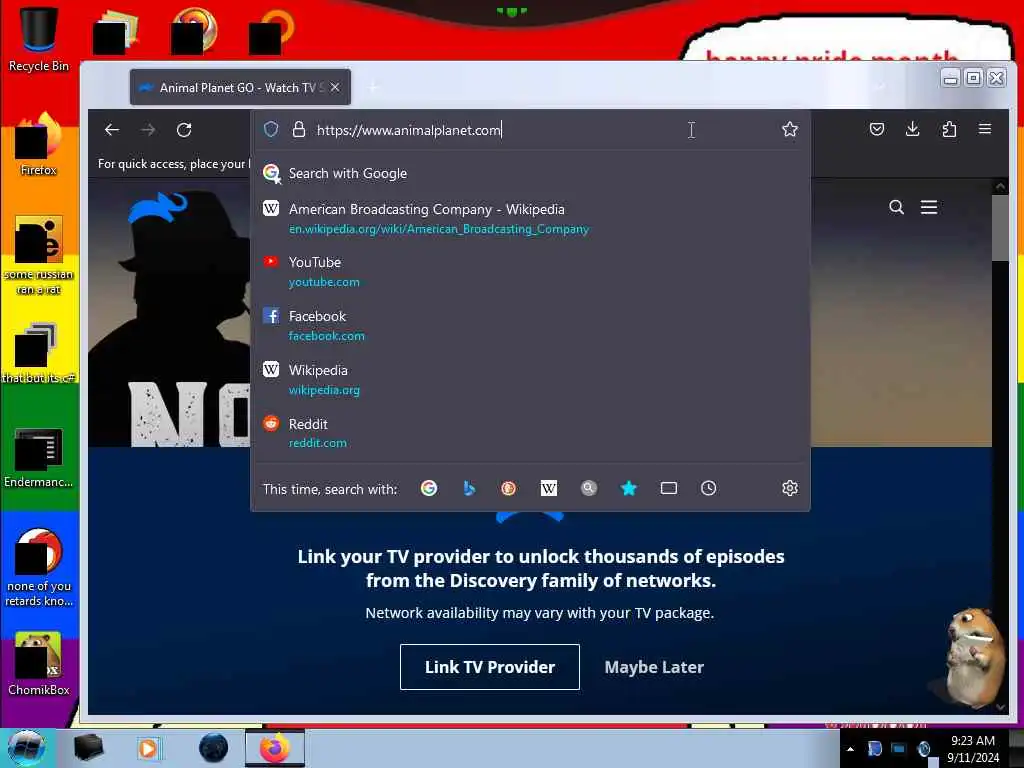This screenshot has width=1024, height=768.
Task: Search open tabs with the tab icon
Action: pos(669,488)
